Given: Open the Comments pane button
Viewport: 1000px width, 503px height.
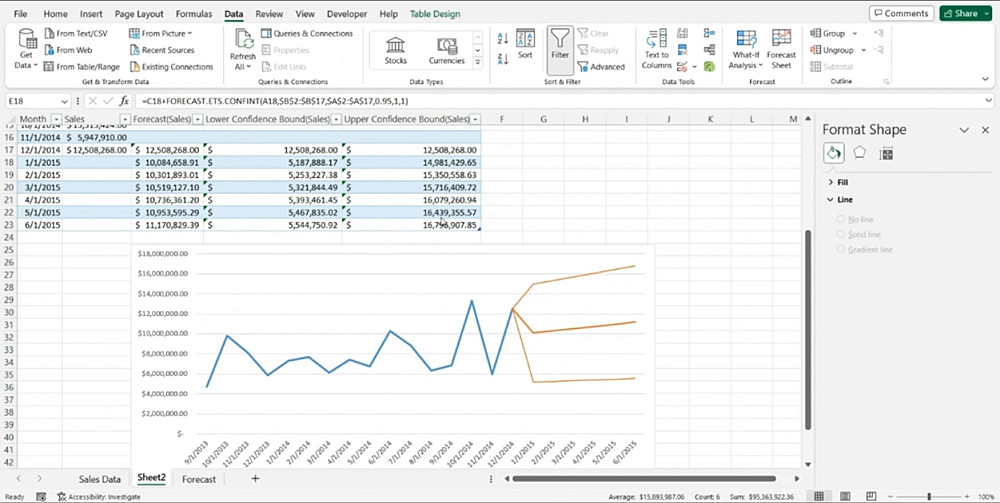Looking at the screenshot, I should tap(900, 14).
